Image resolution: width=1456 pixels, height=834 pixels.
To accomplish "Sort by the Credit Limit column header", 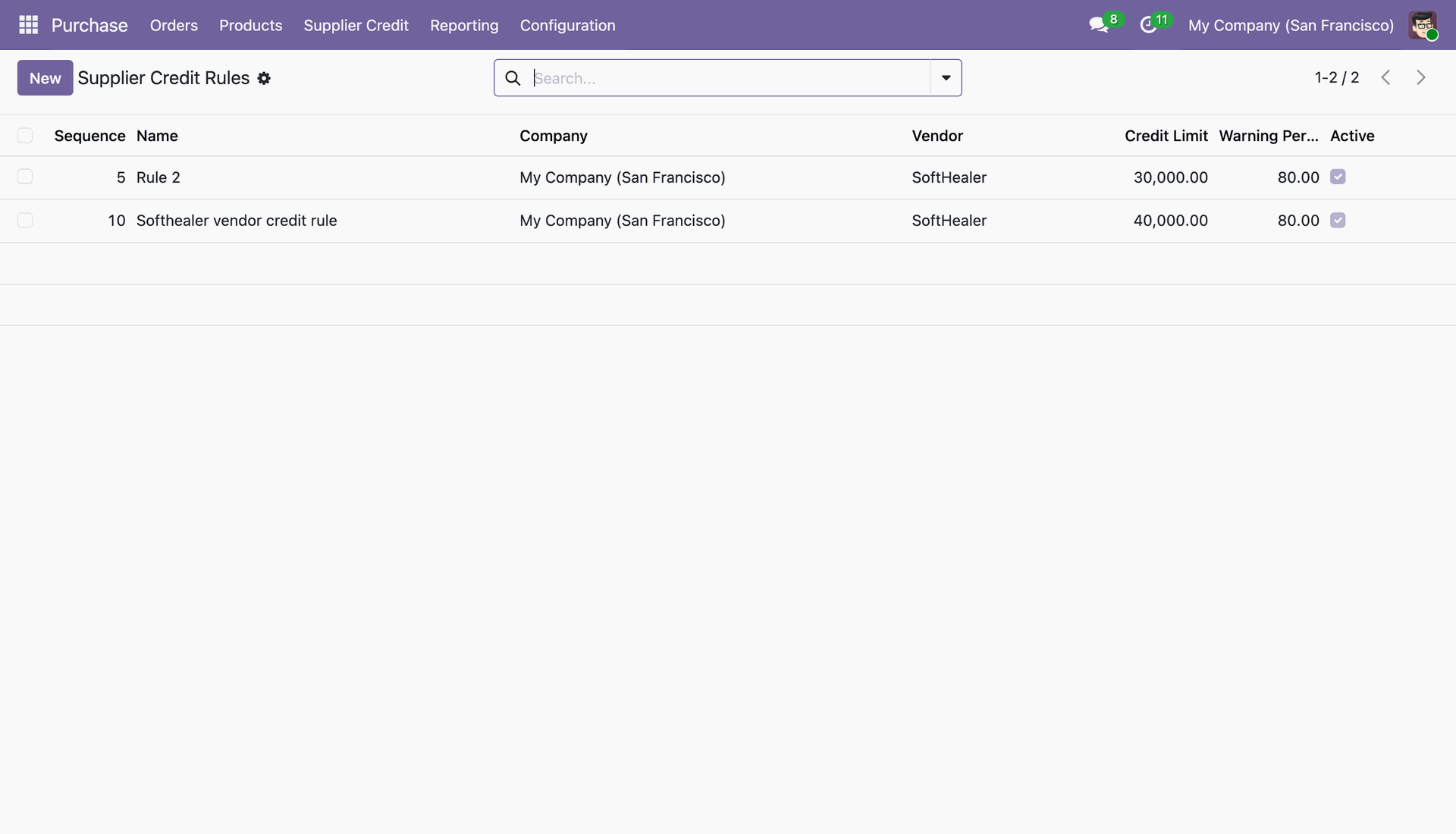I will click(1166, 136).
